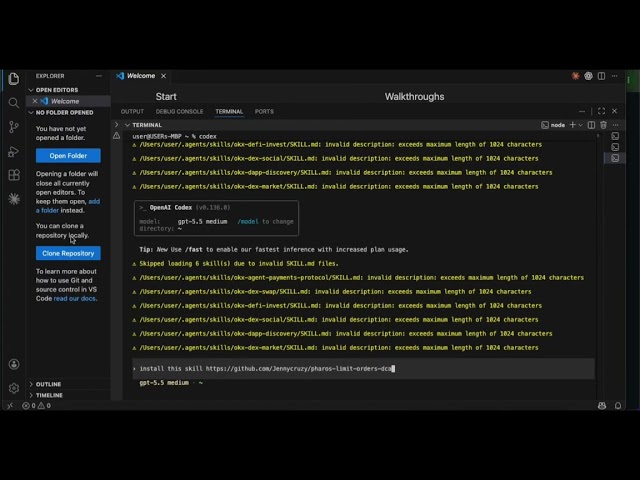The height and width of the screenshot is (480, 640).
Task: Click the okx-dex-swap SKILL.md warning line
Action: pos(332,291)
